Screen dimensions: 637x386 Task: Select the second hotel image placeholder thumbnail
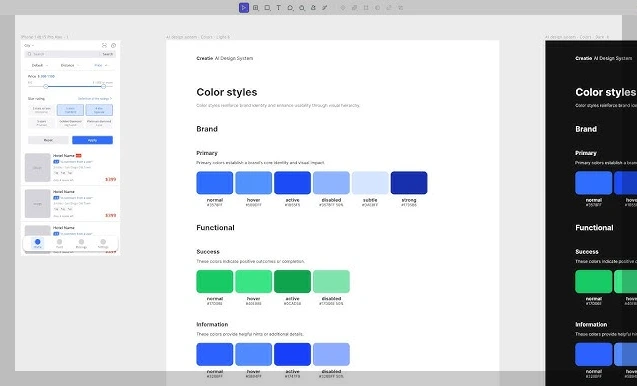click(x=37, y=203)
